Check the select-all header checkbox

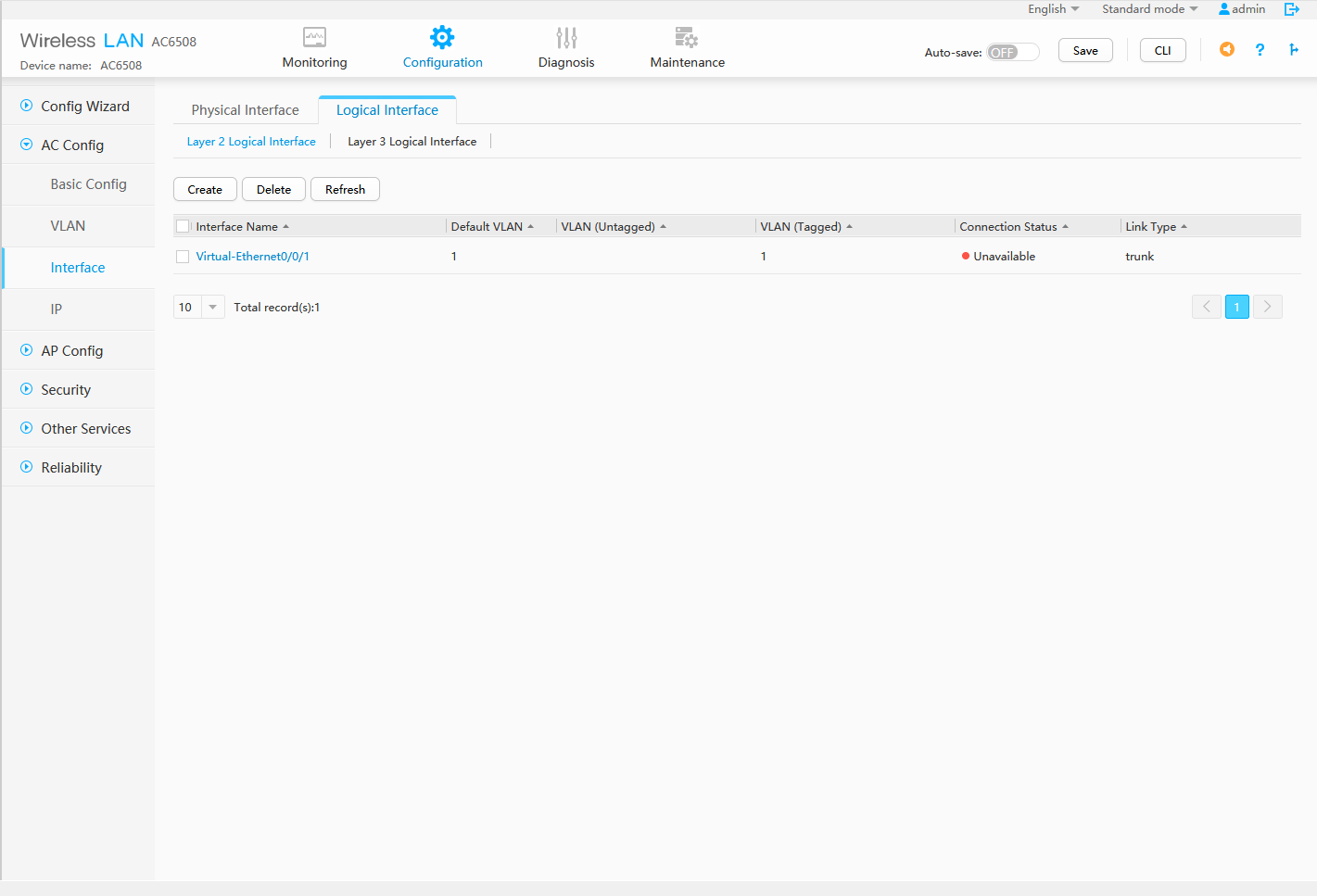coord(183,226)
